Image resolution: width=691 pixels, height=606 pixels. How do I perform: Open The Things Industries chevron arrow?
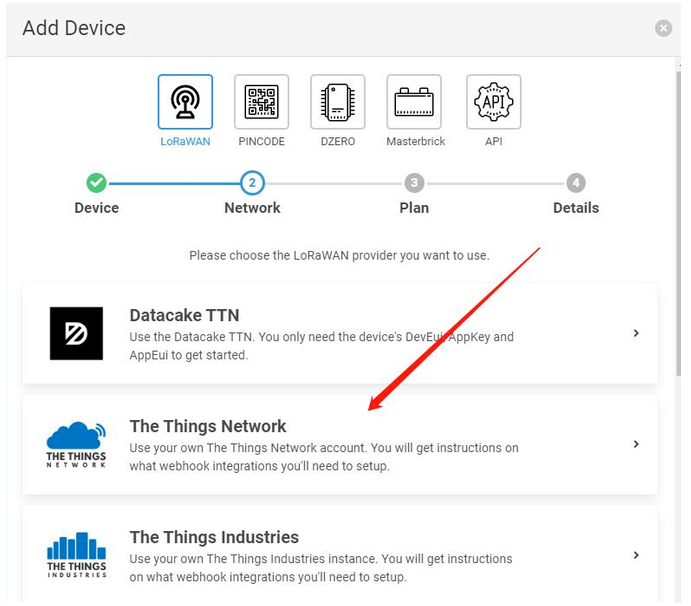point(636,555)
